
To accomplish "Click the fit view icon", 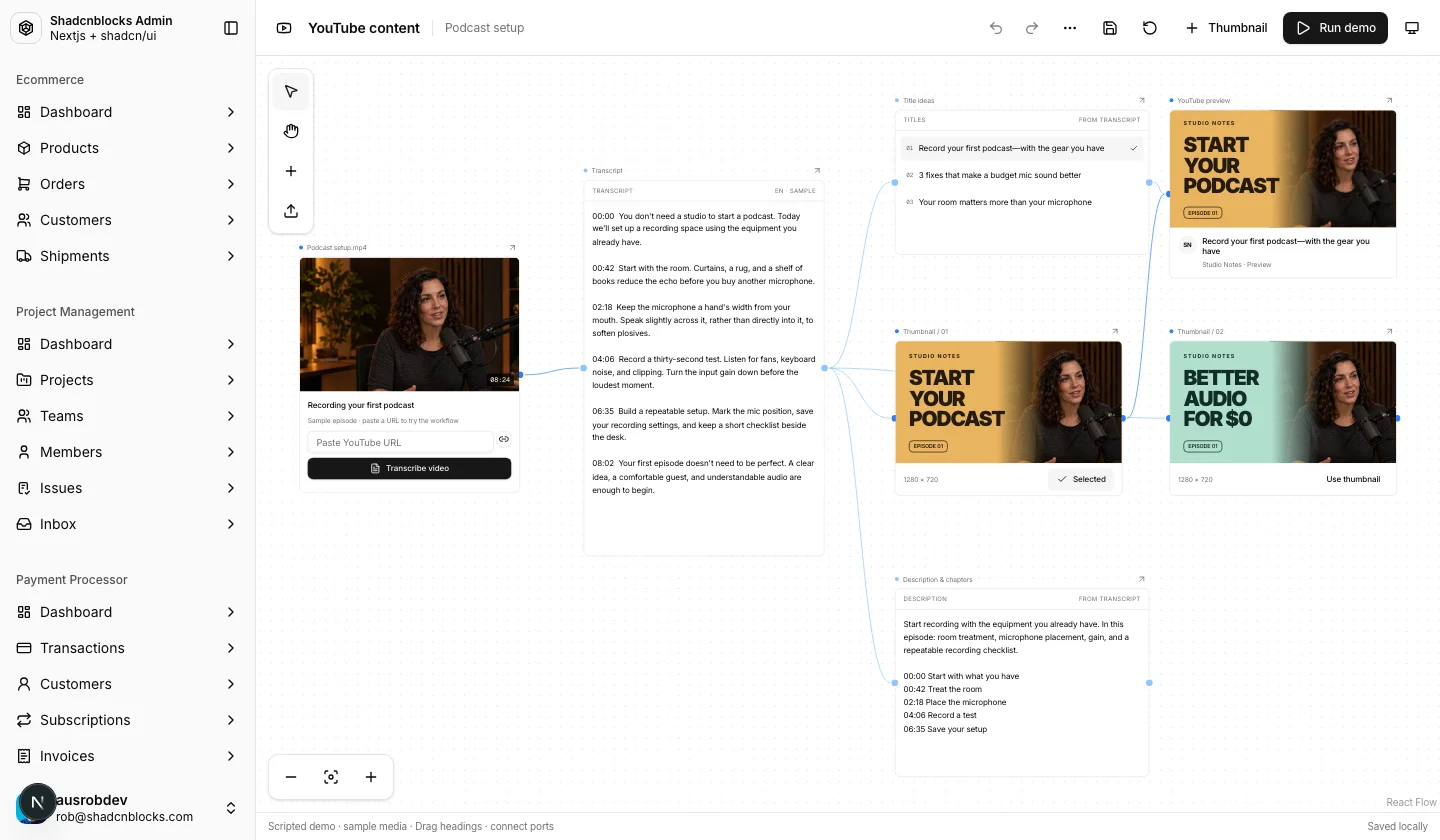I will click(x=331, y=777).
